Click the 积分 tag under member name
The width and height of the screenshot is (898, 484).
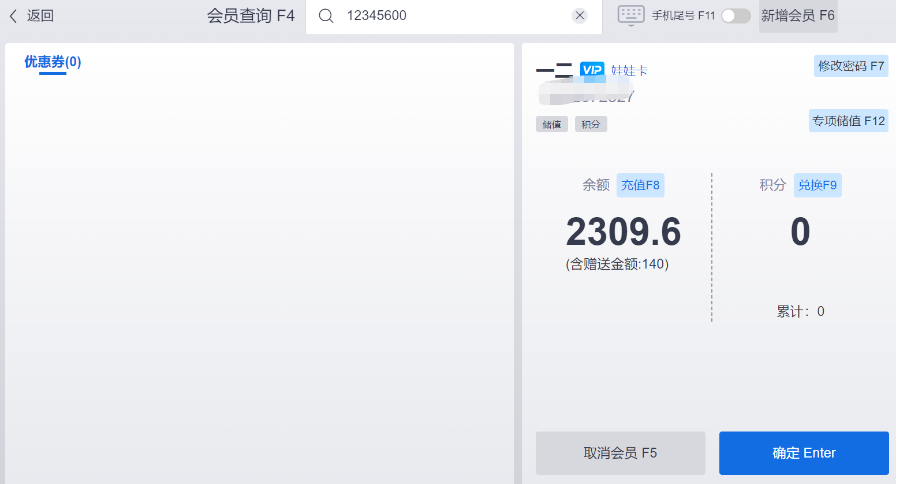[590, 124]
